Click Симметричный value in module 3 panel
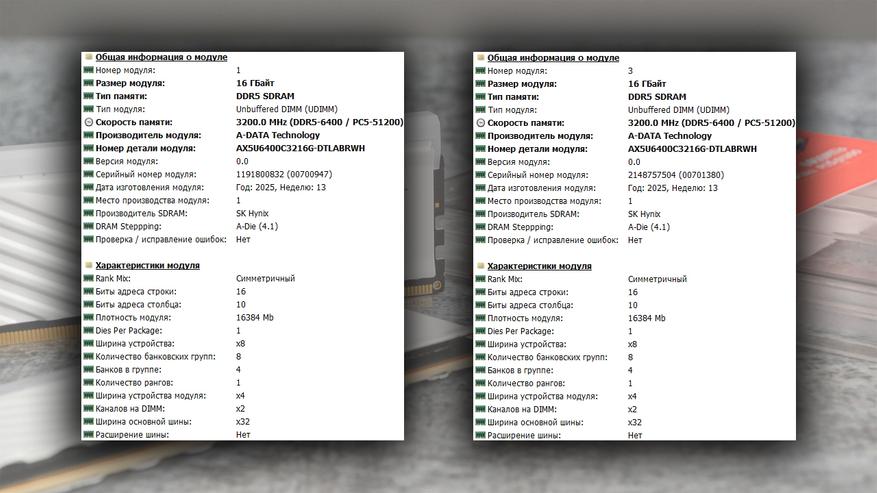 click(657, 279)
